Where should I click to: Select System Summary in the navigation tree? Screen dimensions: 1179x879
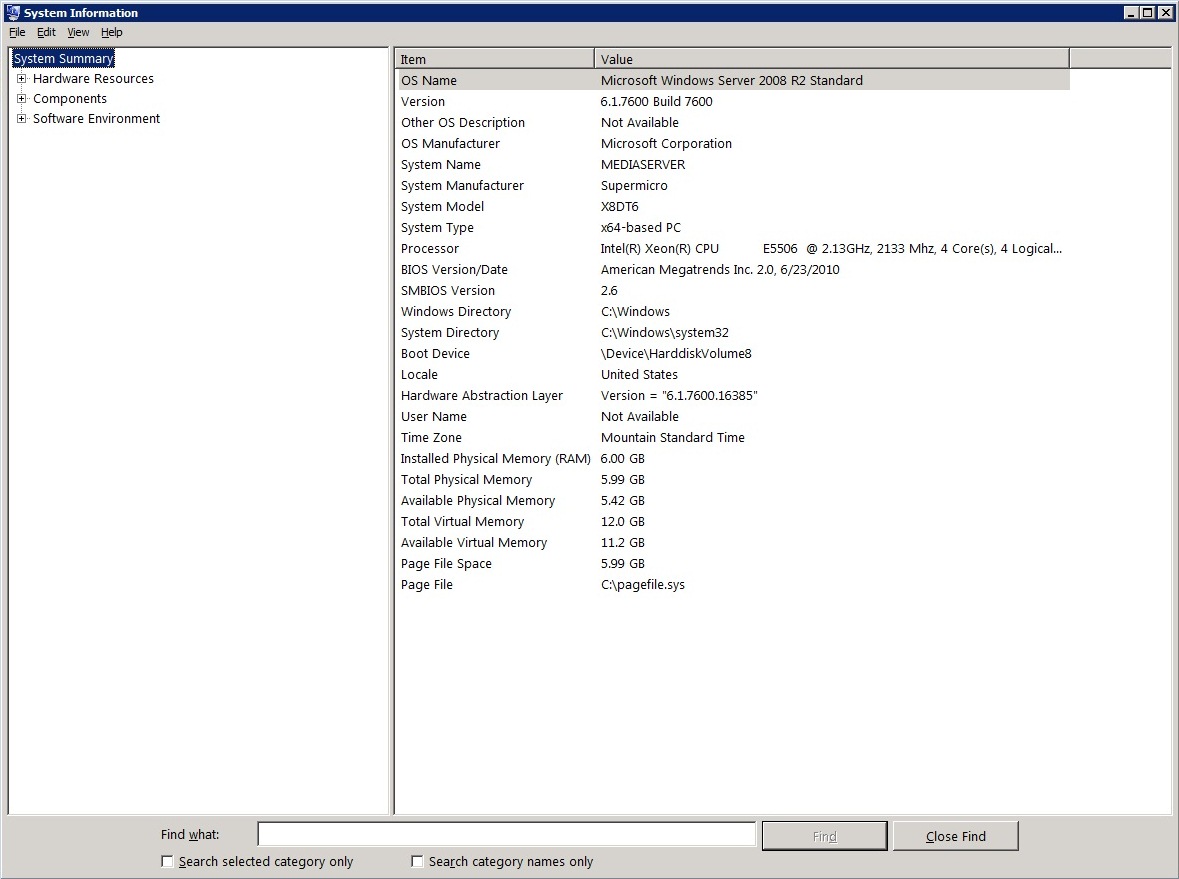[62, 58]
